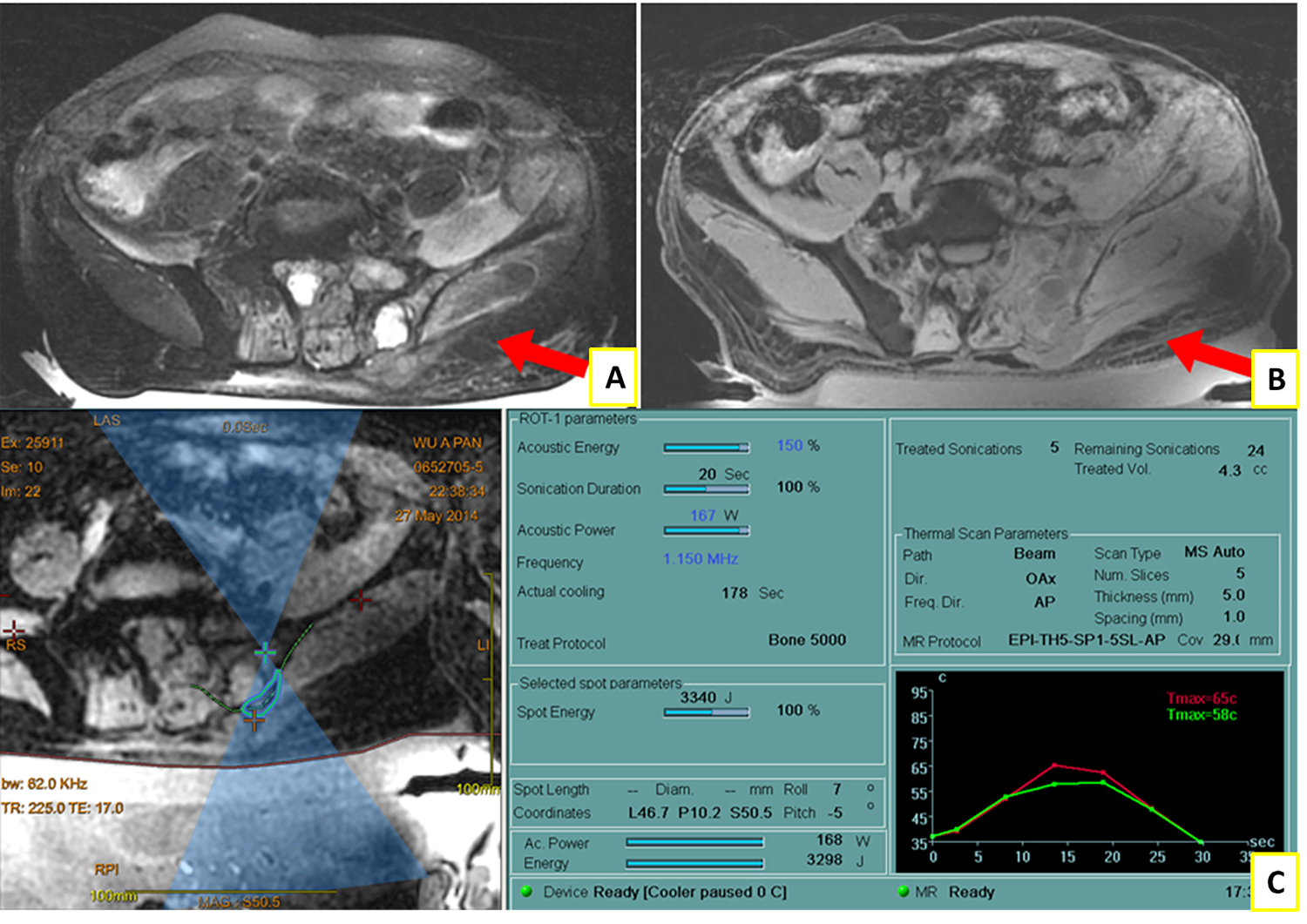Click the Path value 'Beam'

coord(1034,554)
